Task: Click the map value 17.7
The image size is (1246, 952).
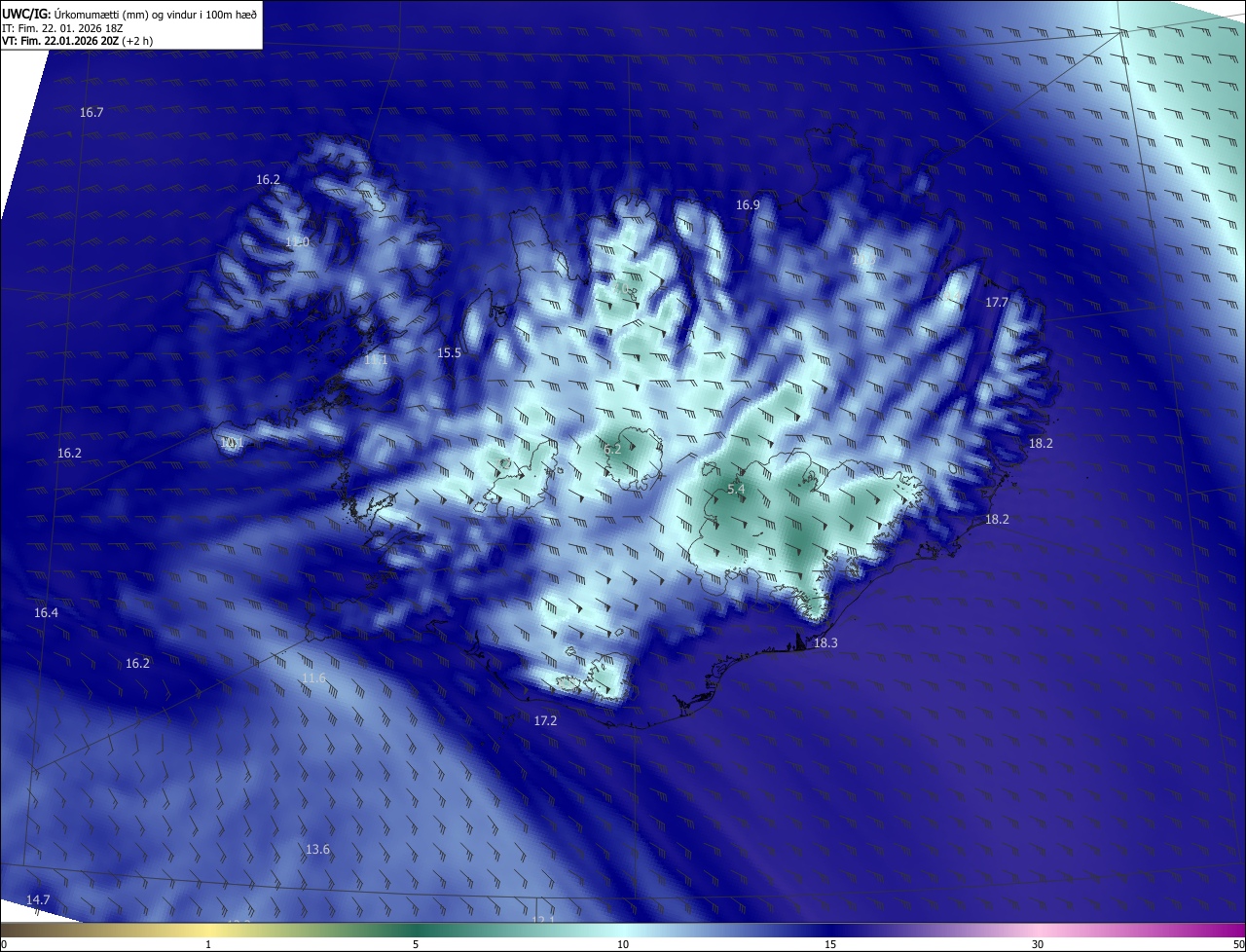Action: tap(997, 303)
